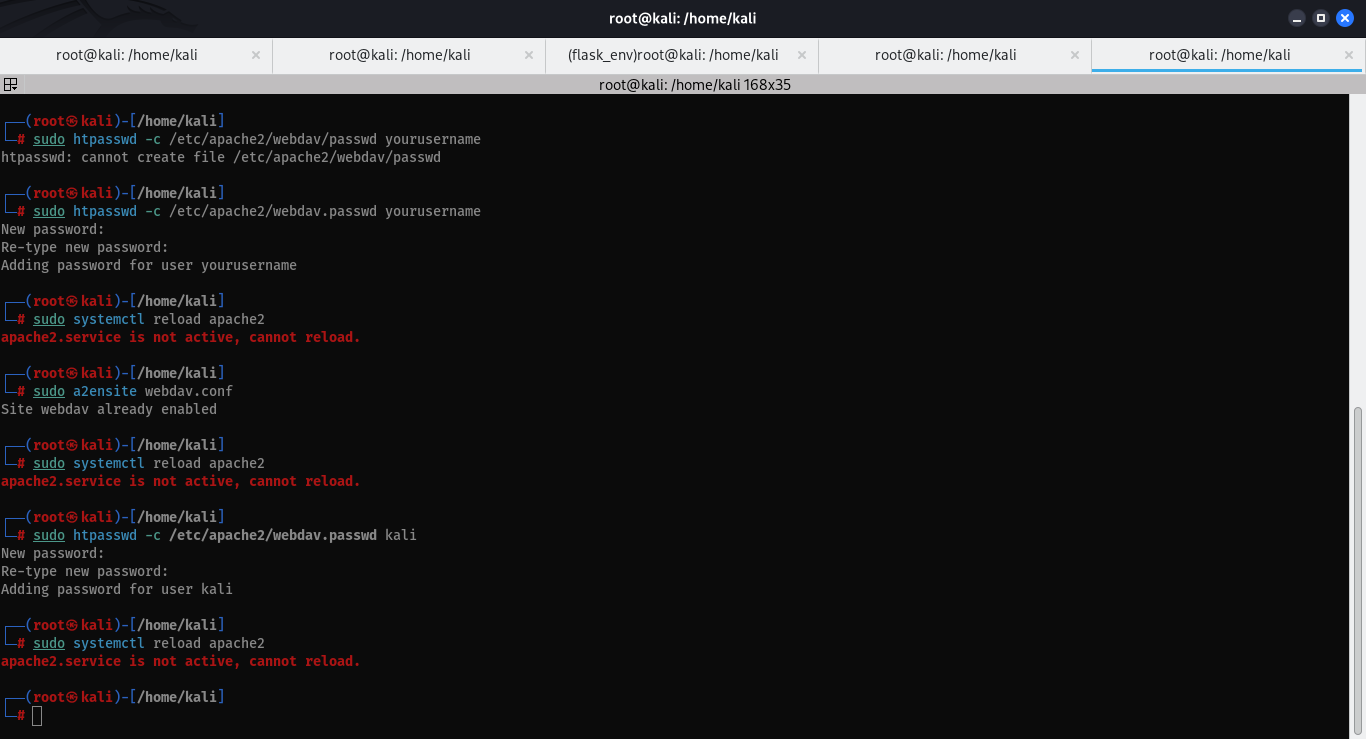
Task: Switch to the fourth root@kali tab
Action: point(945,55)
